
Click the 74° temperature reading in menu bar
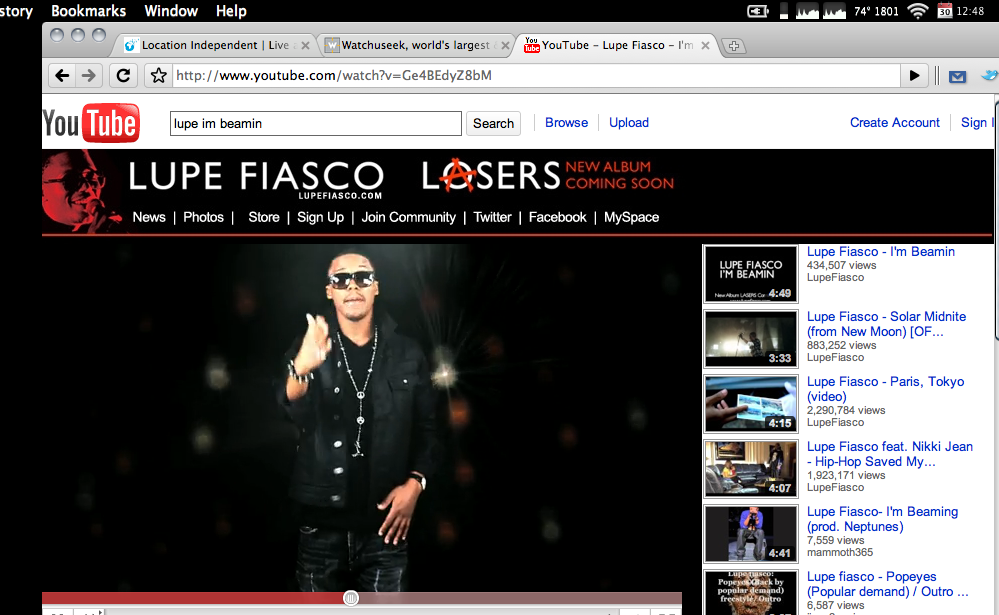click(862, 11)
